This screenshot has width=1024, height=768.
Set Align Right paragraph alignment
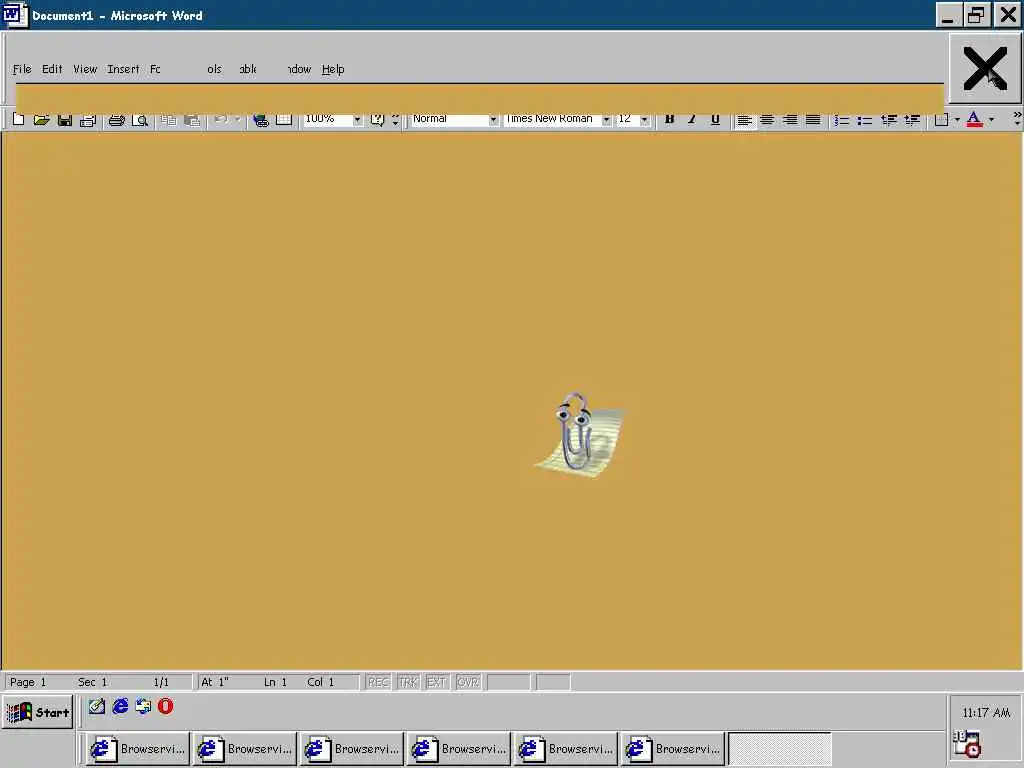click(790, 120)
